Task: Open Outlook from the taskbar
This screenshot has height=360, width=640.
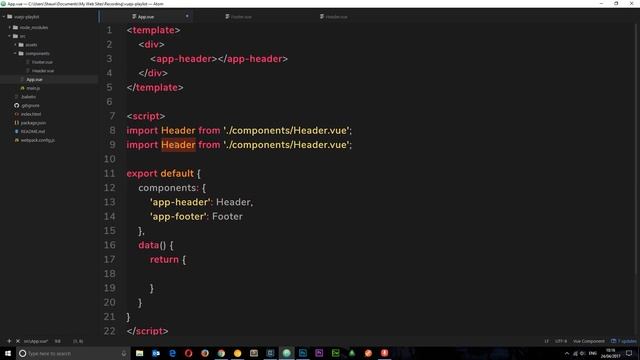Action: 156,353
